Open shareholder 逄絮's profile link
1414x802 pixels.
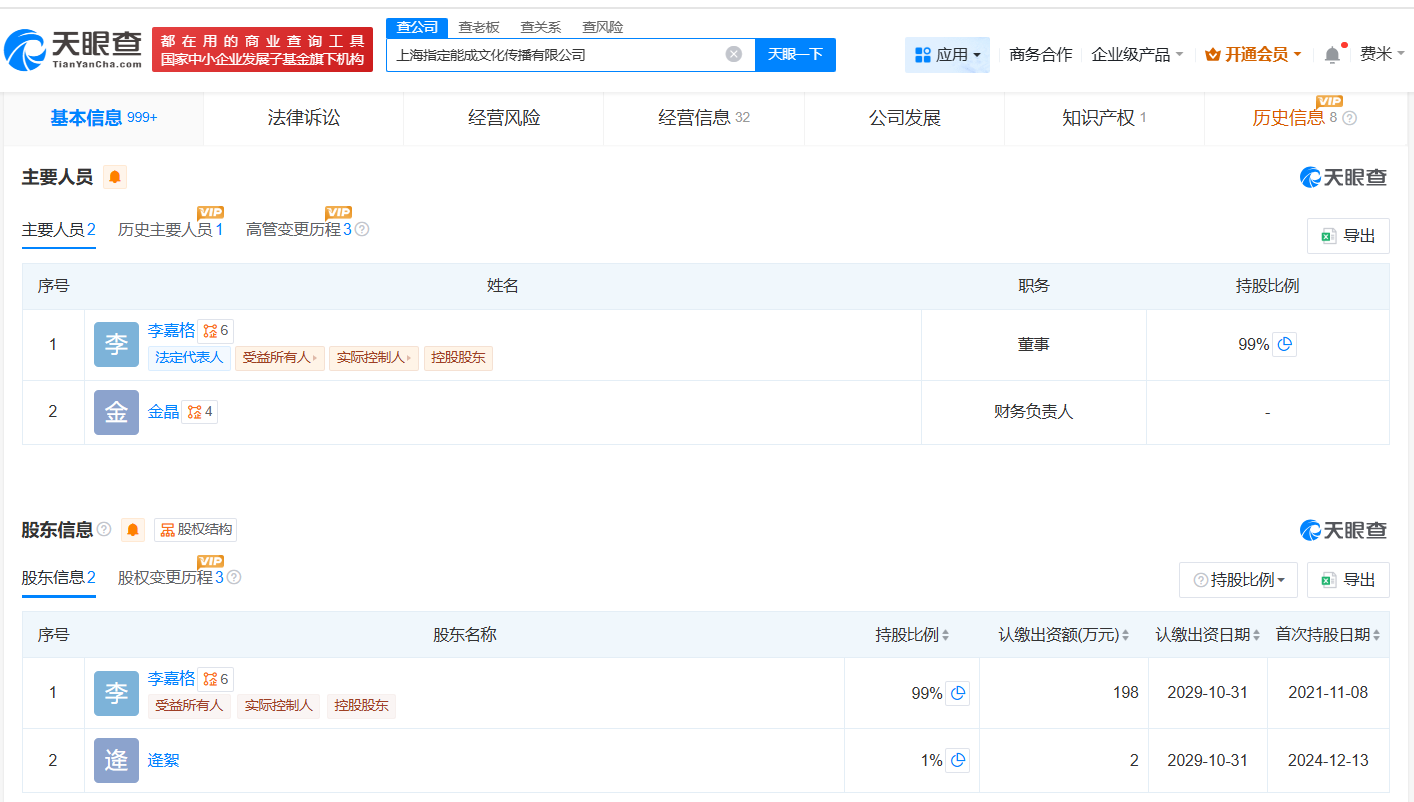163,760
